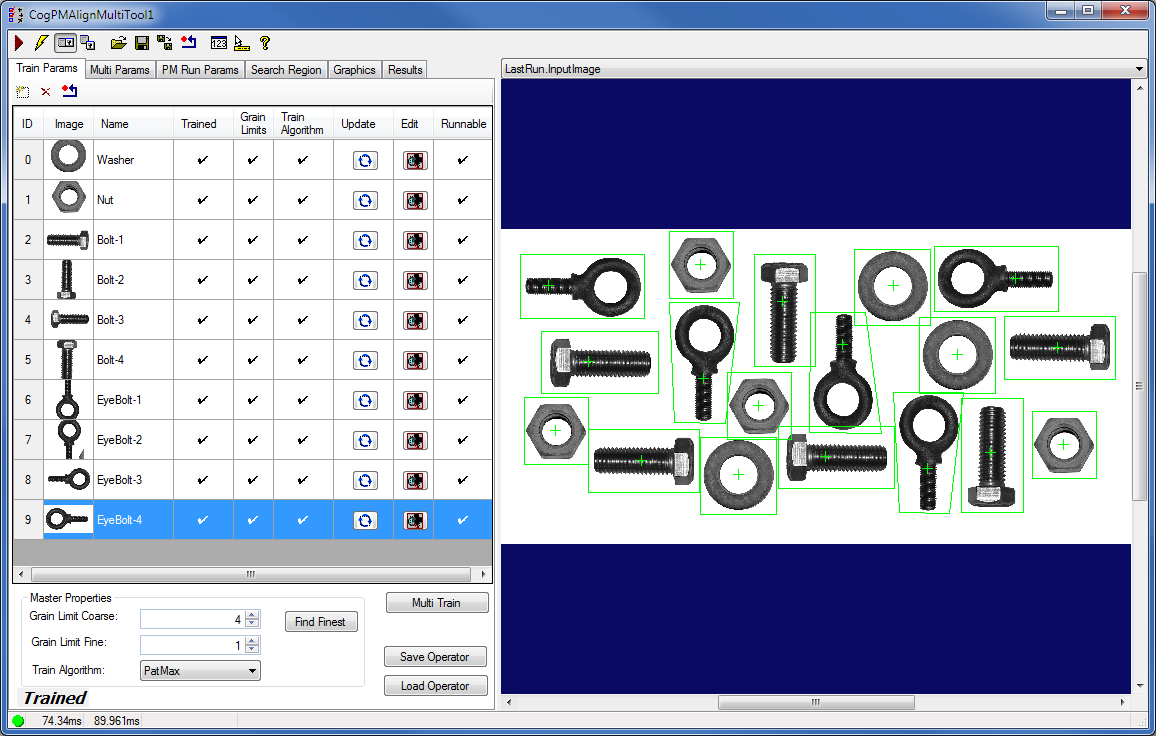This screenshot has height=736, width=1156.
Task: Increase Grain Limit Coarse with up stepper
Action: coord(250,614)
